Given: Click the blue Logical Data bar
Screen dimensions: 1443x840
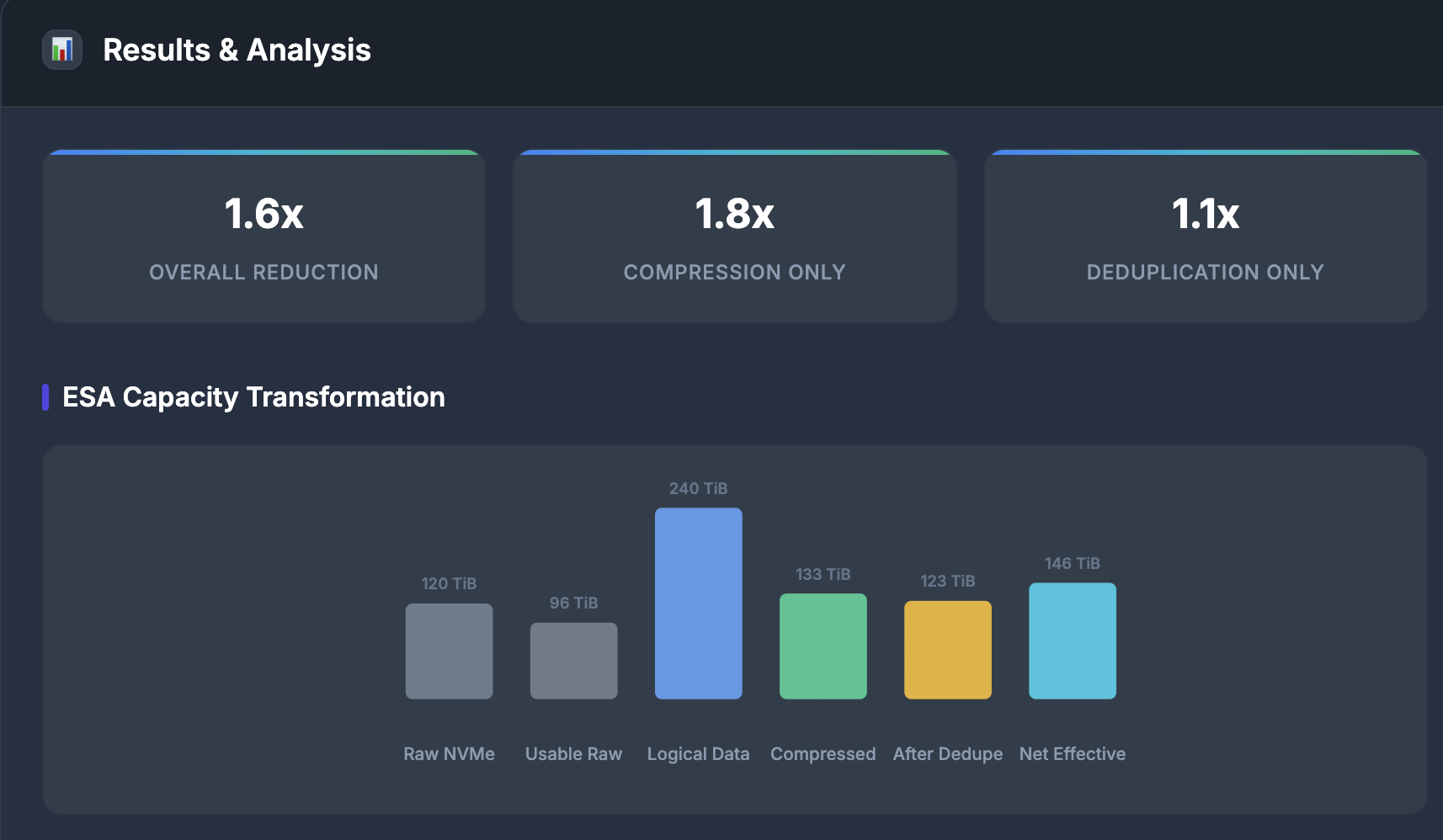Looking at the screenshot, I should (698, 603).
